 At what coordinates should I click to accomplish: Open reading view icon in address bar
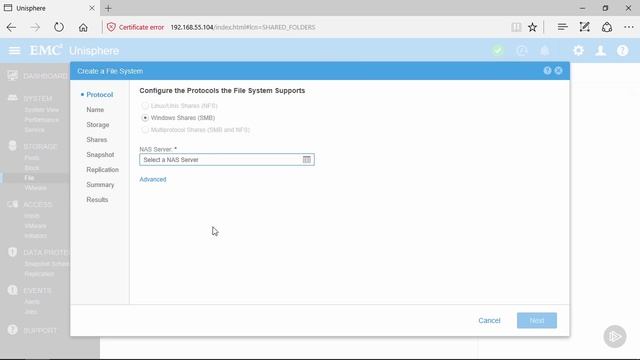516,27
